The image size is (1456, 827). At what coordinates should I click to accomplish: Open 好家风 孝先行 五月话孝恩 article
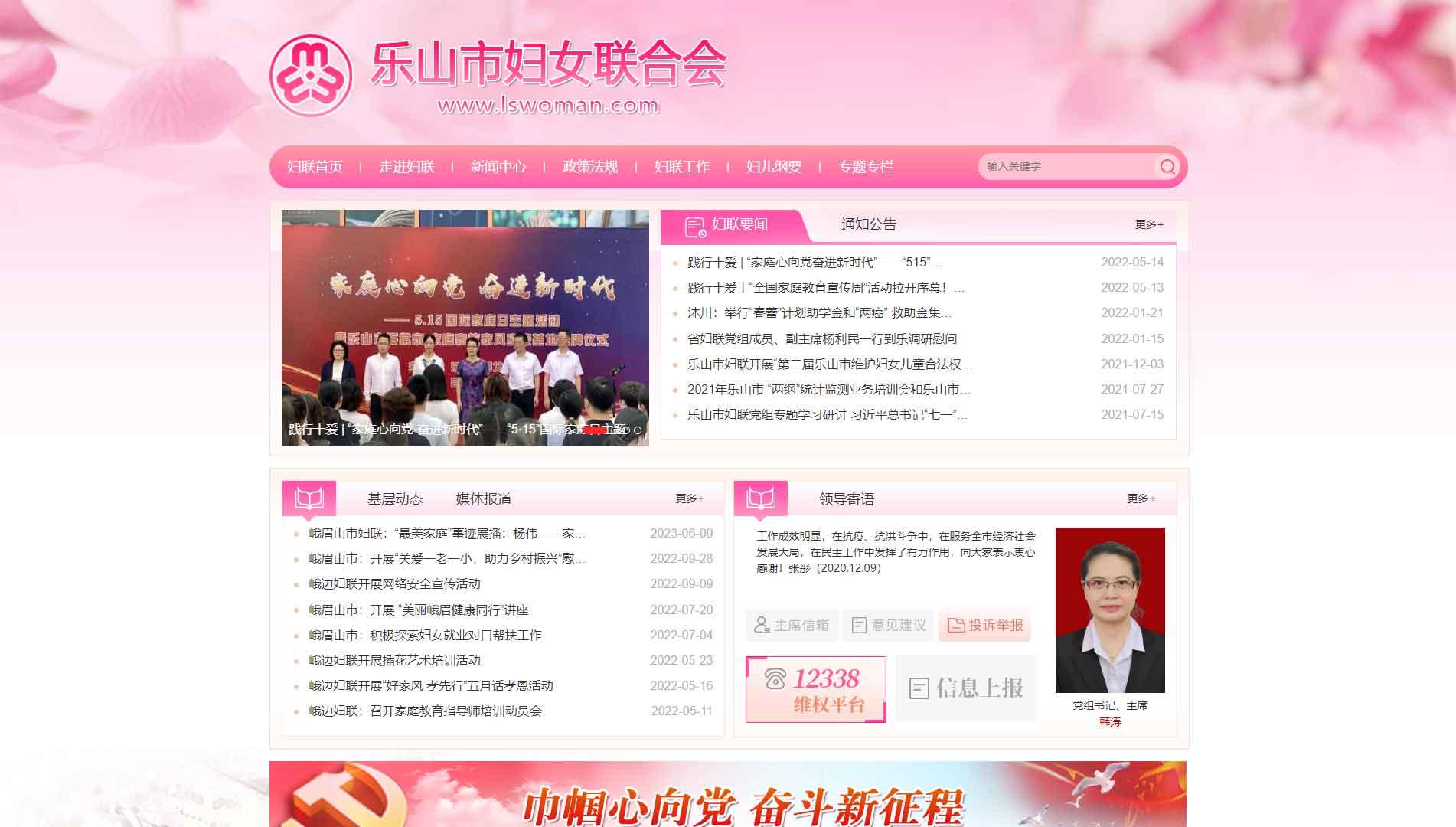tap(431, 686)
